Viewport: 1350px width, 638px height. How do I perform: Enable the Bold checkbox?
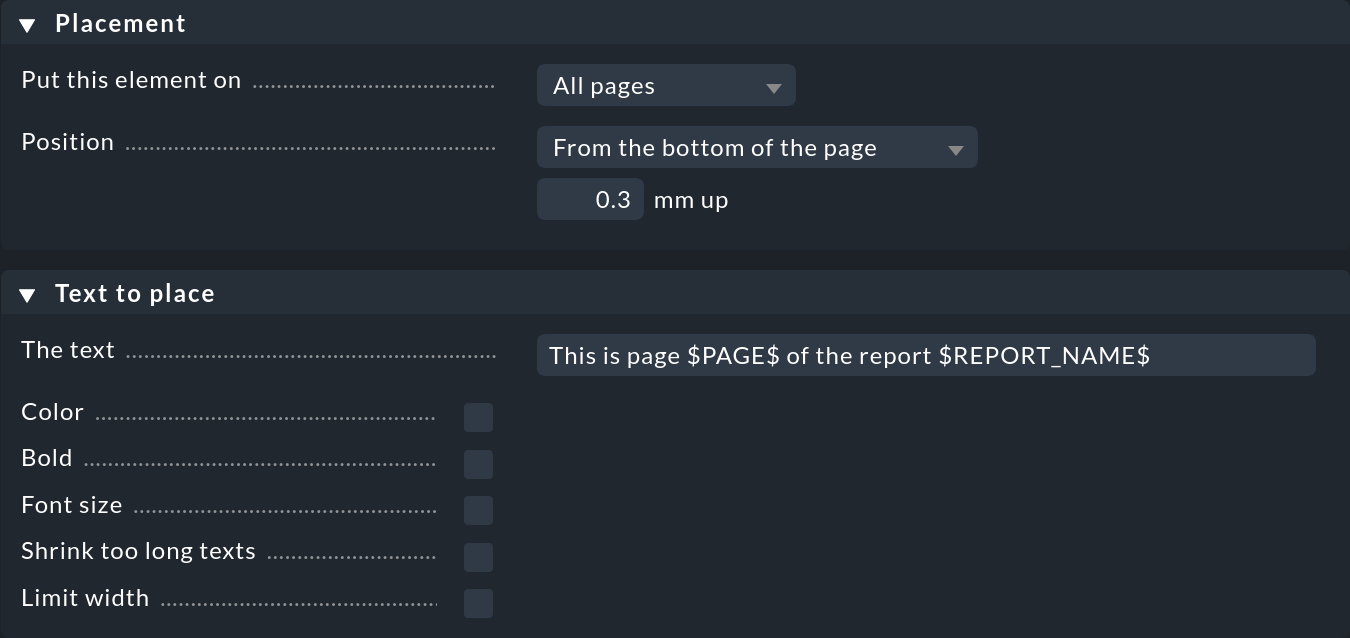point(478,464)
